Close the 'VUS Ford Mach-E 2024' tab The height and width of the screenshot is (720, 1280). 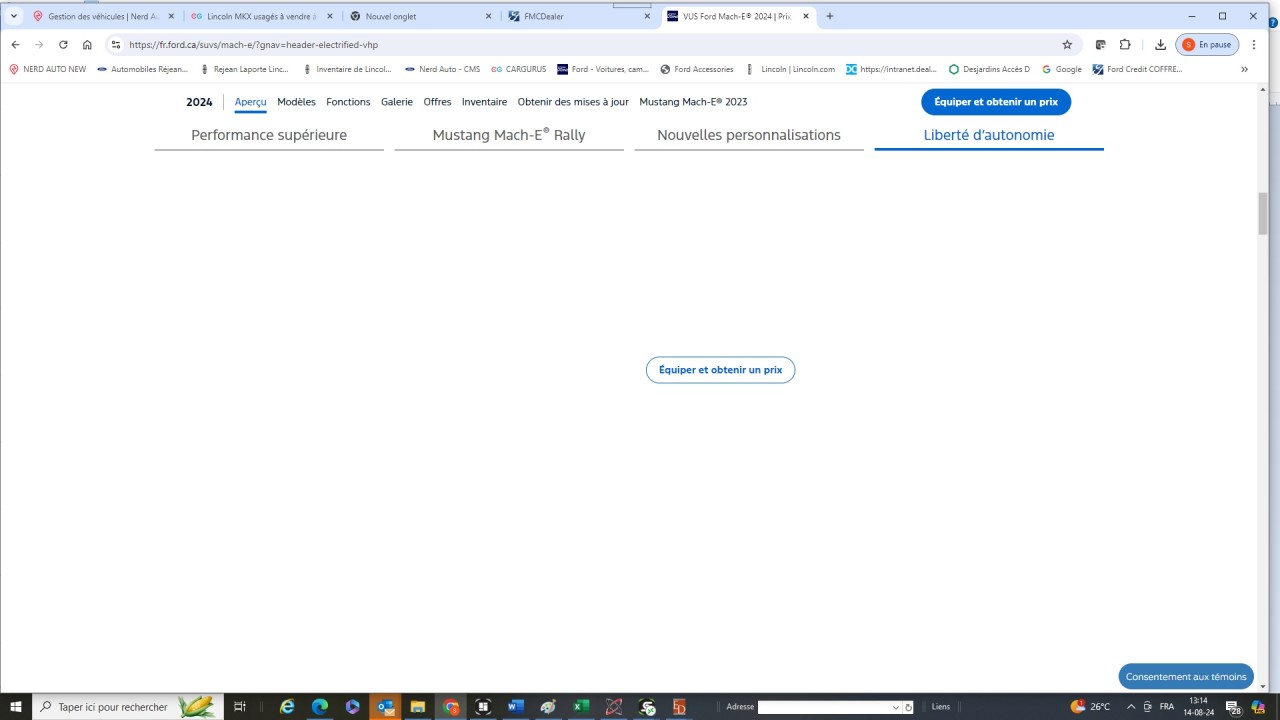click(x=806, y=16)
